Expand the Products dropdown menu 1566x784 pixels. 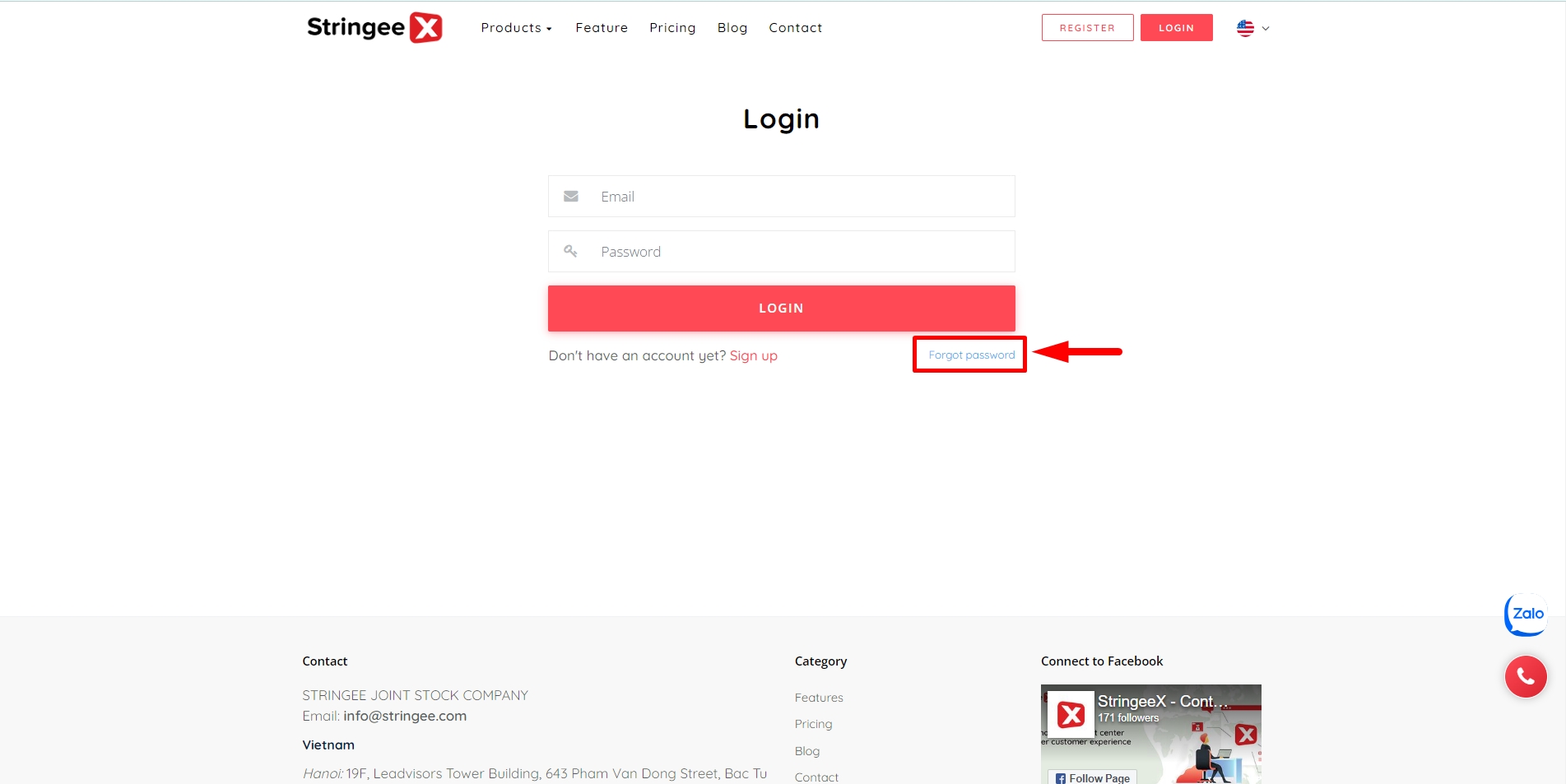click(x=516, y=28)
